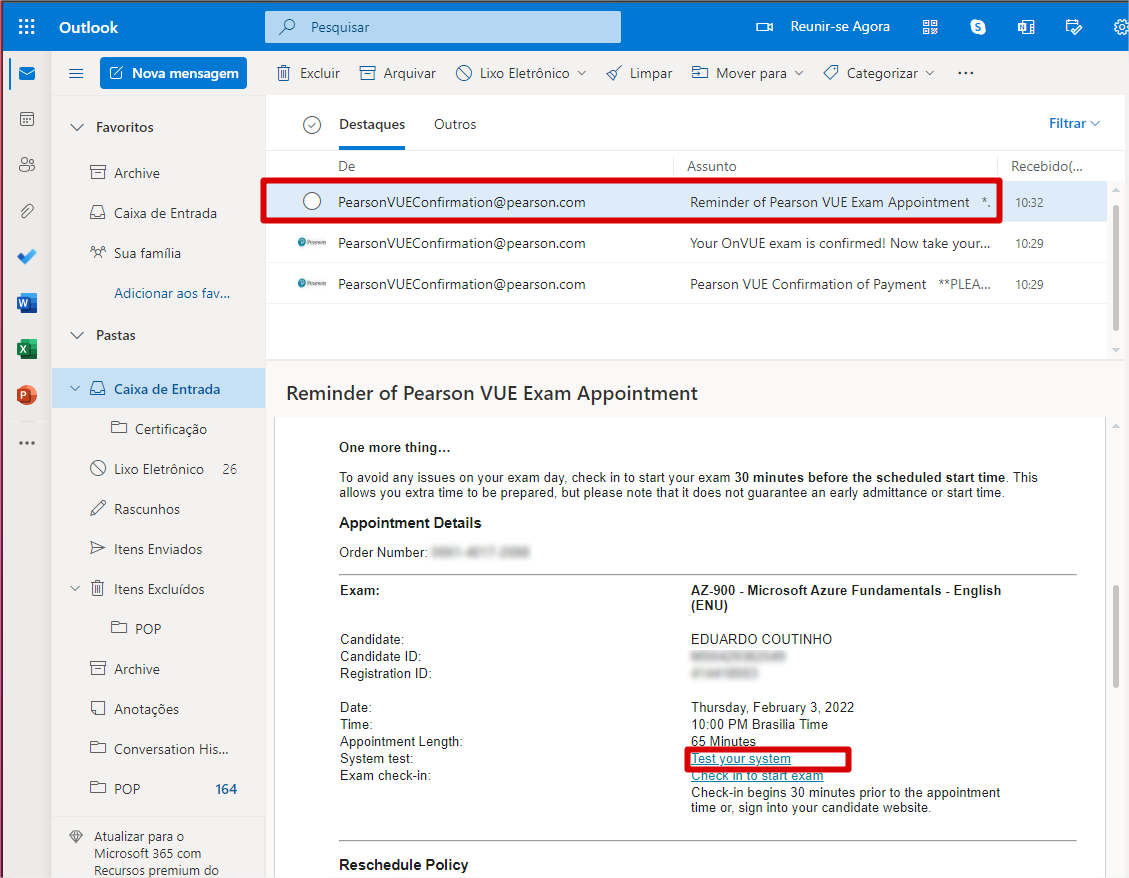Sort by De column header
The height and width of the screenshot is (878, 1129).
click(347, 166)
